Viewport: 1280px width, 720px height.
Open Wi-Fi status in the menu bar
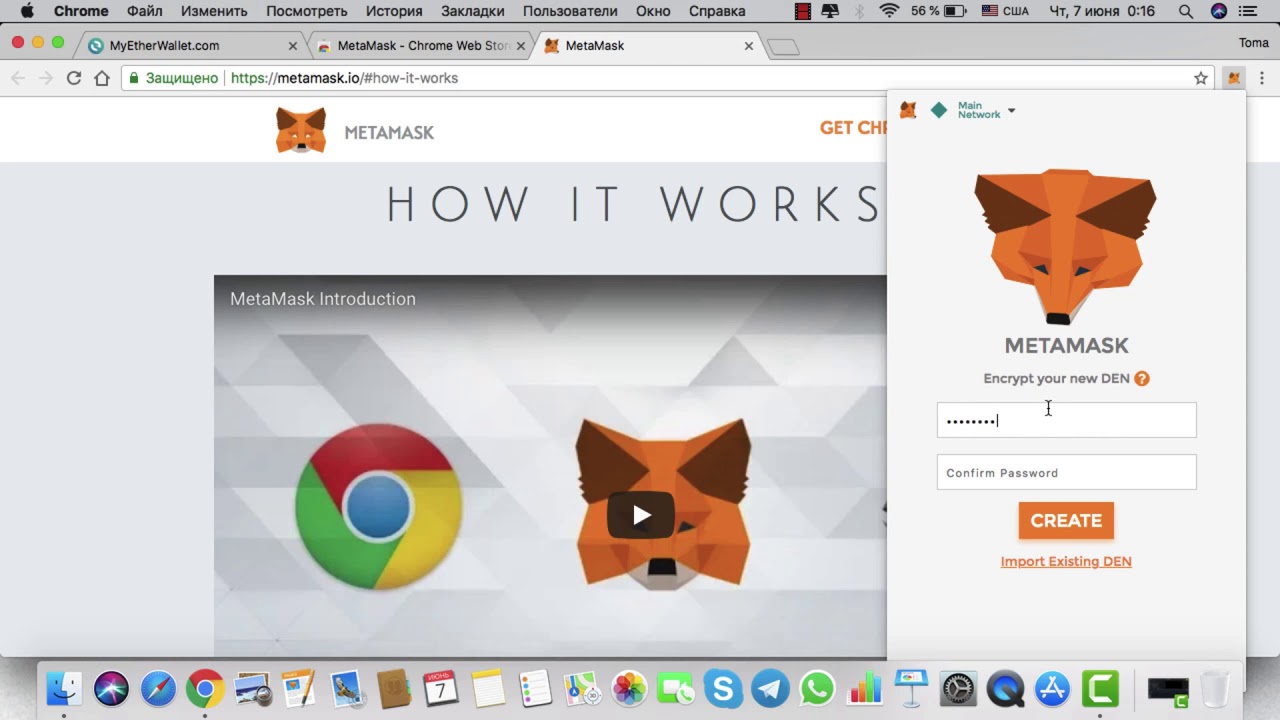pyautogui.click(x=888, y=12)
